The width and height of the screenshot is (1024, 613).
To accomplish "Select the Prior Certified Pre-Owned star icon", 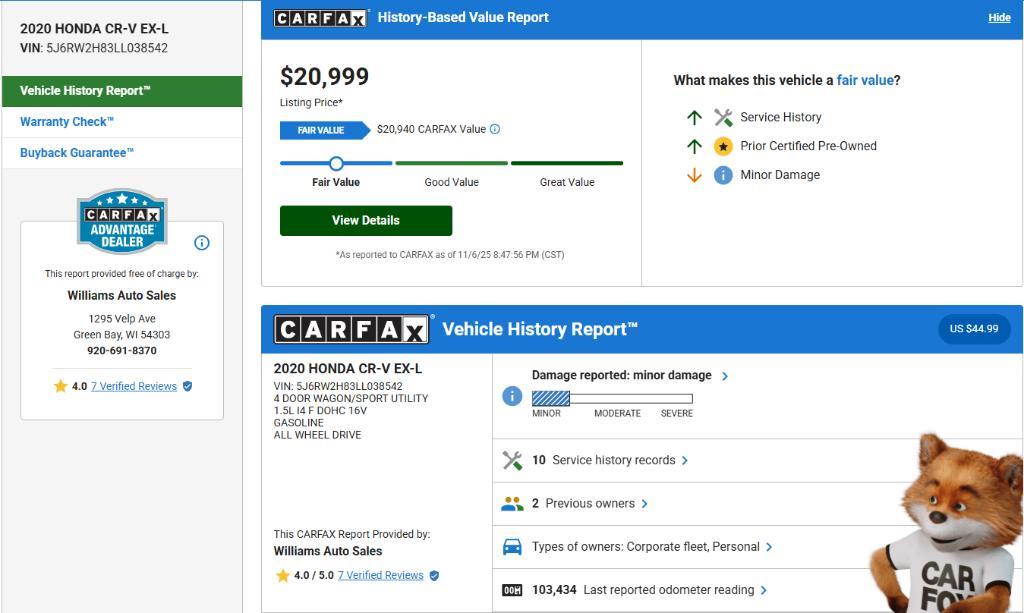I will 721,145.
